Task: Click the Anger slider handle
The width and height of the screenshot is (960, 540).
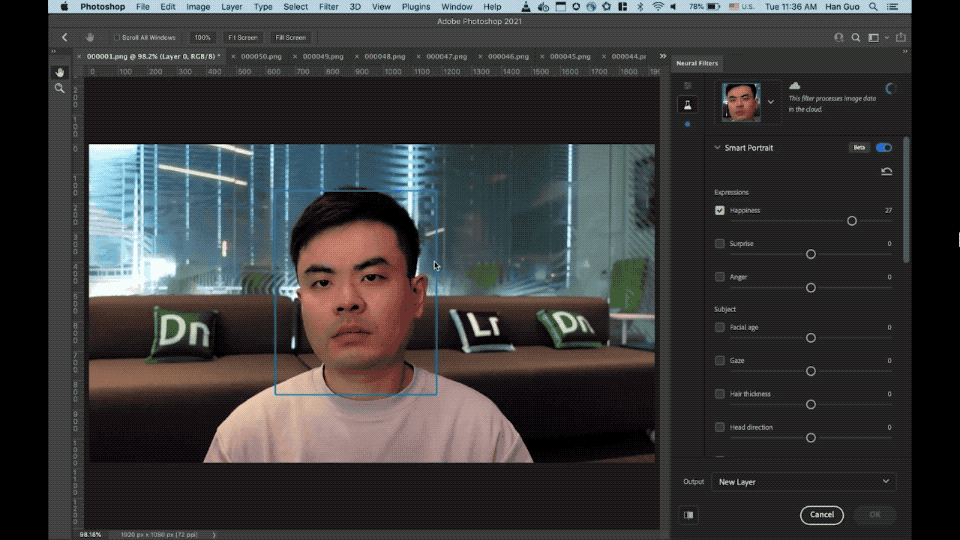Action: 811,288
